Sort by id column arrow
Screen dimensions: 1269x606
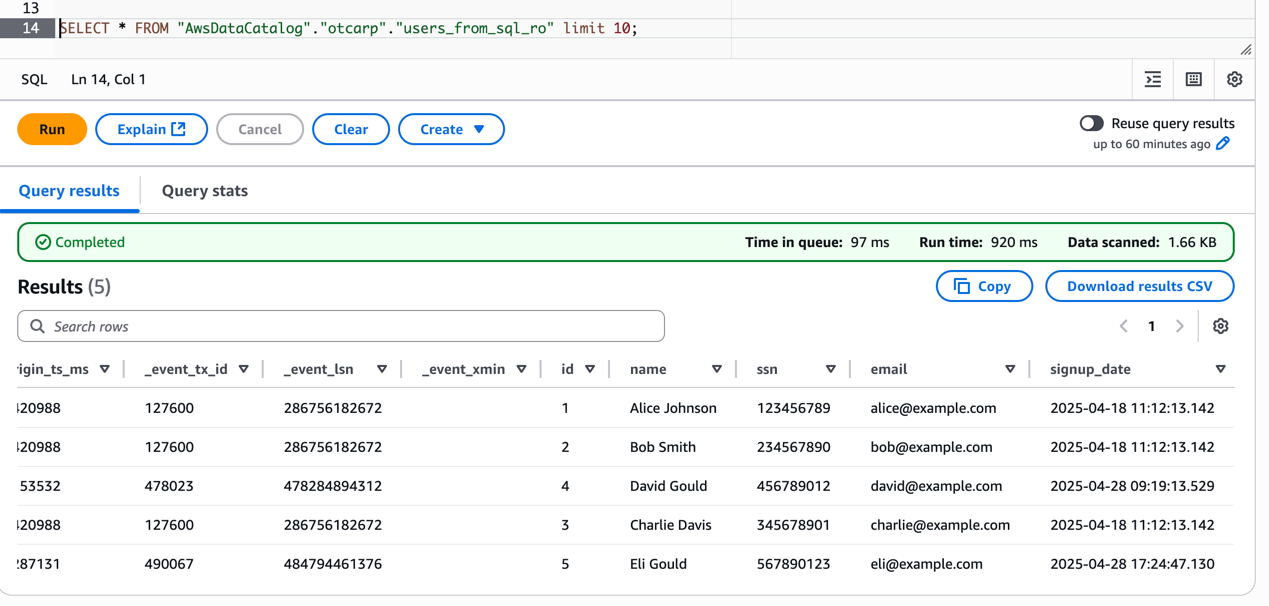point(590,369)
